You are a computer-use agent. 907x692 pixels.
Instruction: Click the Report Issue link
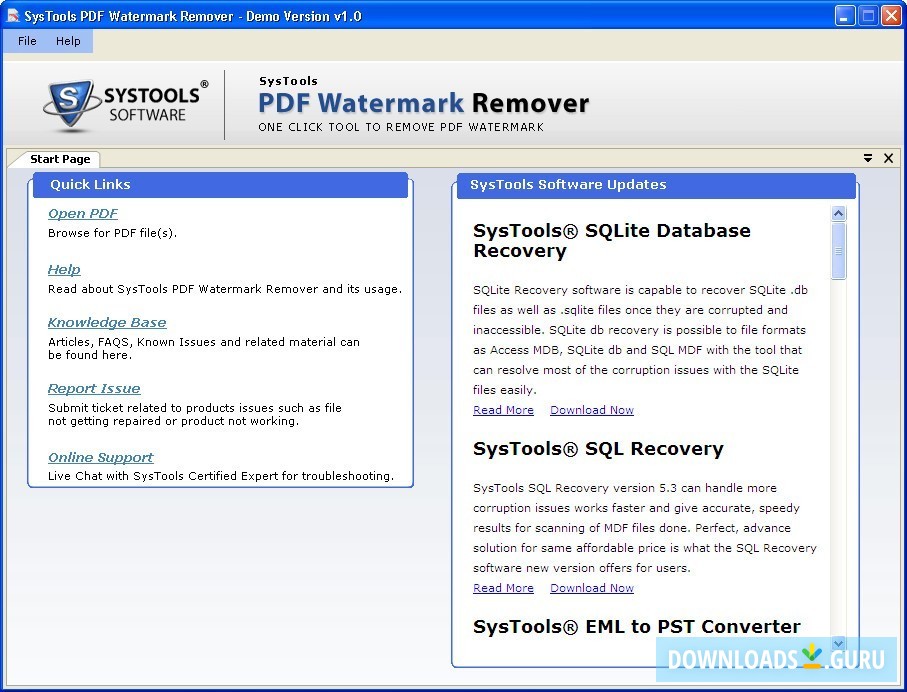pos(94,388)
